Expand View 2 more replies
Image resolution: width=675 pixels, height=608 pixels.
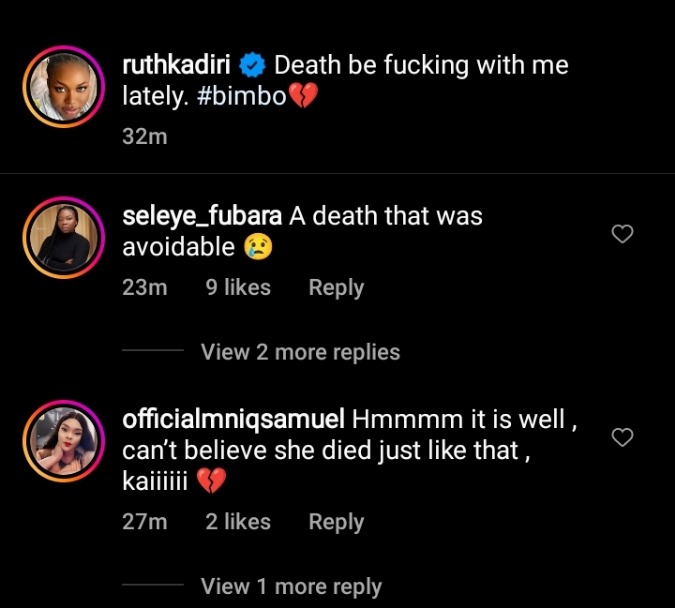click(300, 352)
